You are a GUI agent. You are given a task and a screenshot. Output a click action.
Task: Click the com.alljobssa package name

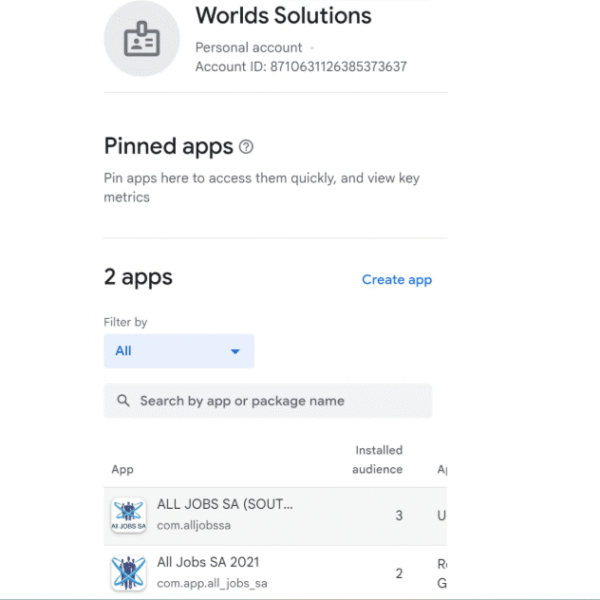(x=201, y=526)
